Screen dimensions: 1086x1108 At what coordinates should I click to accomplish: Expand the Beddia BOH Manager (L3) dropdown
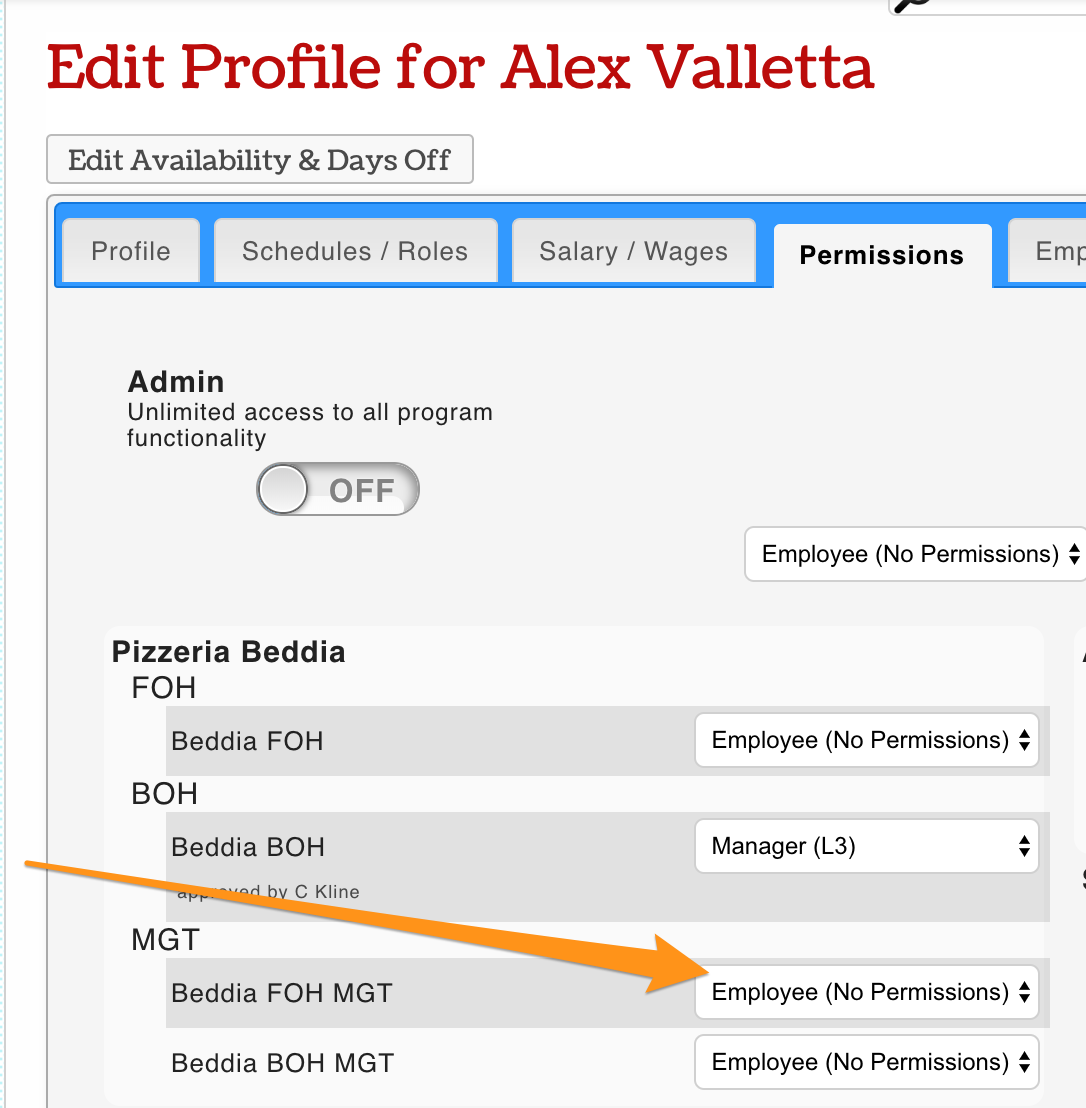click(x=868, y=847)
